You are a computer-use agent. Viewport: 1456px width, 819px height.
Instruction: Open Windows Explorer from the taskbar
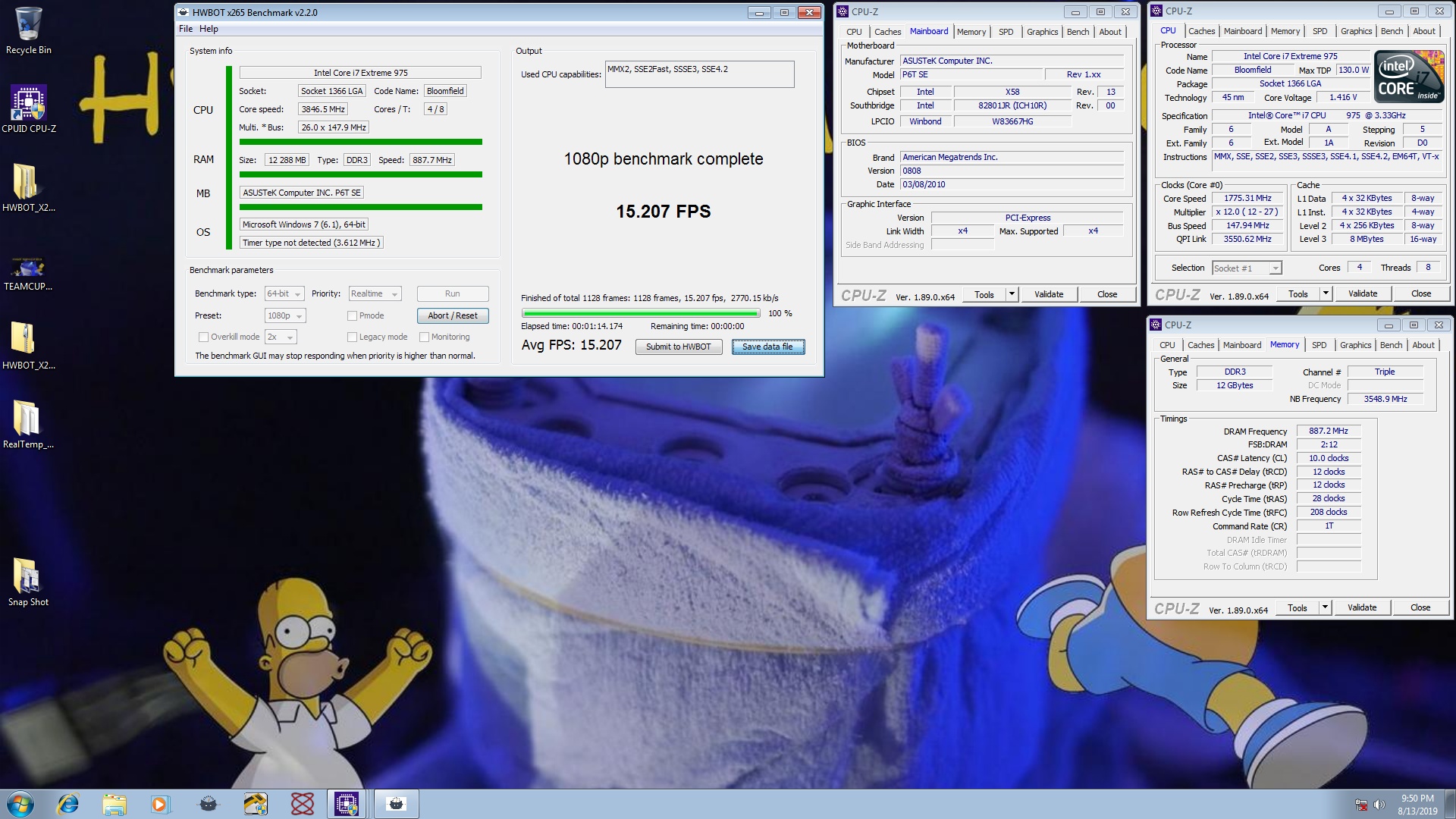pos(115,804)
